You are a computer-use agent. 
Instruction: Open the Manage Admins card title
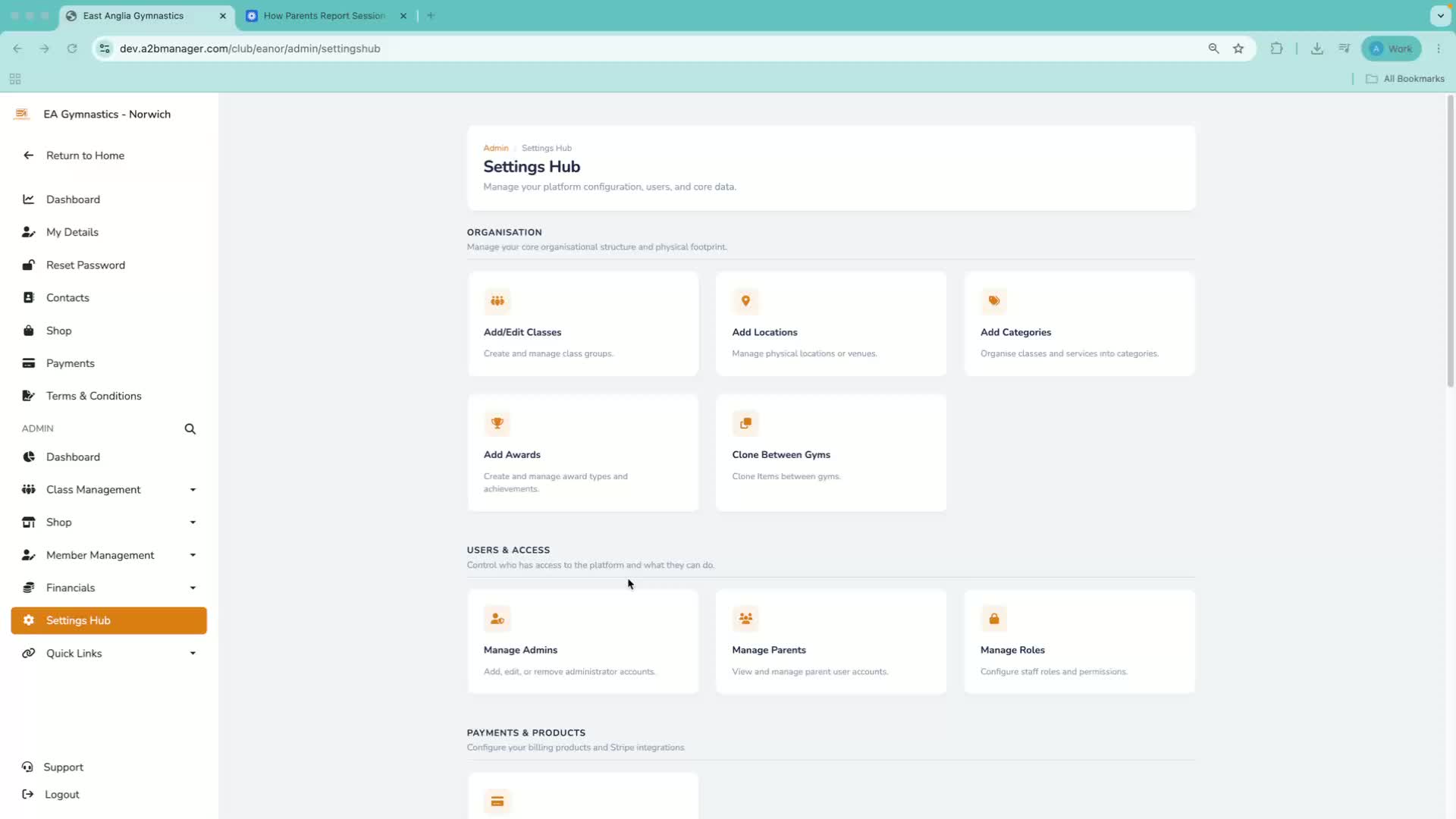pos(520,650)
